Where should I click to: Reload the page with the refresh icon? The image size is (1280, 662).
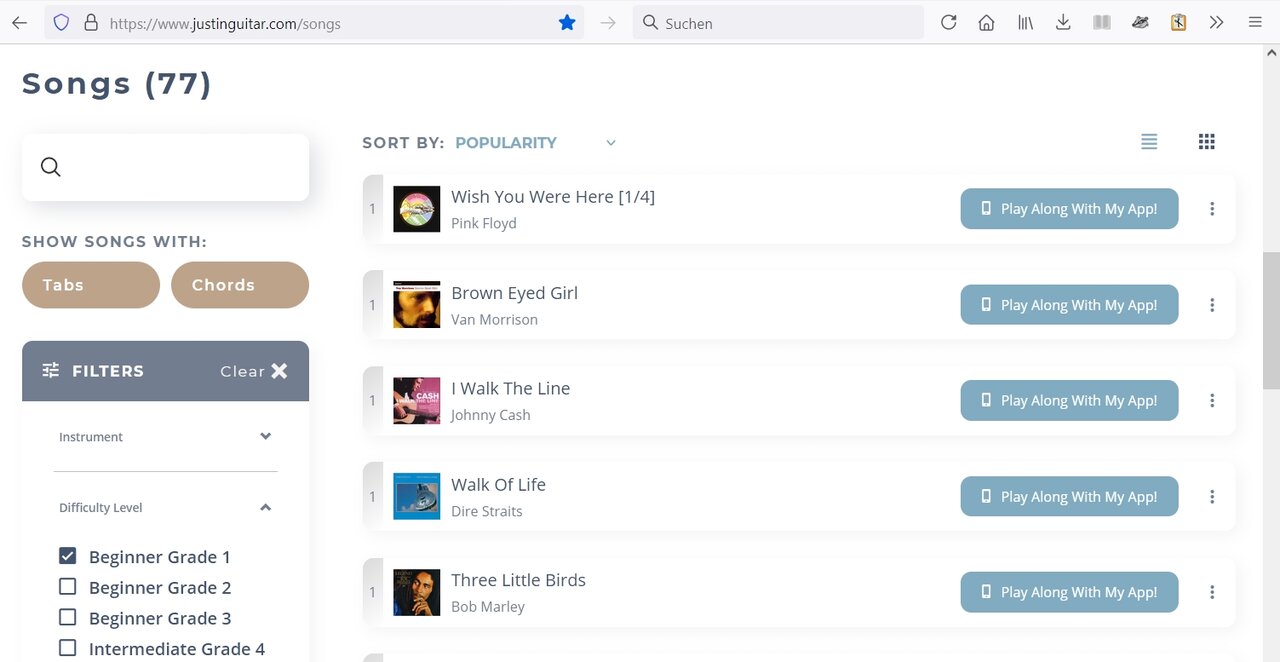pos(949,23)
